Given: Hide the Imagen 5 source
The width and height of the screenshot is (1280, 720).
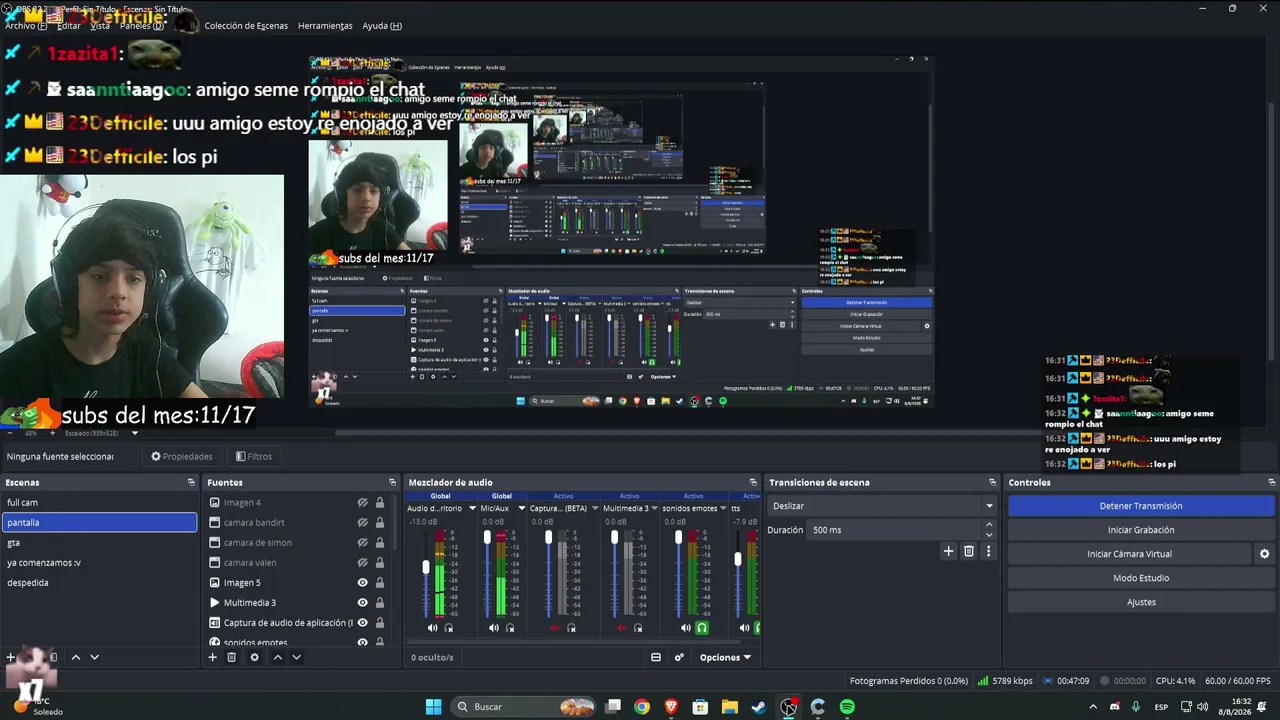Looking at the screenshot, I should (x=362, y=582).
